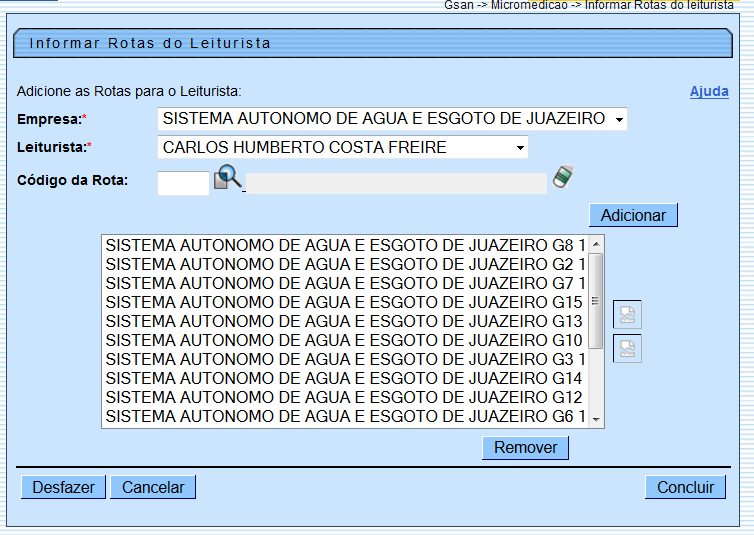
Task: Select the list row ending G6 1
Action: tap(345, 416)
